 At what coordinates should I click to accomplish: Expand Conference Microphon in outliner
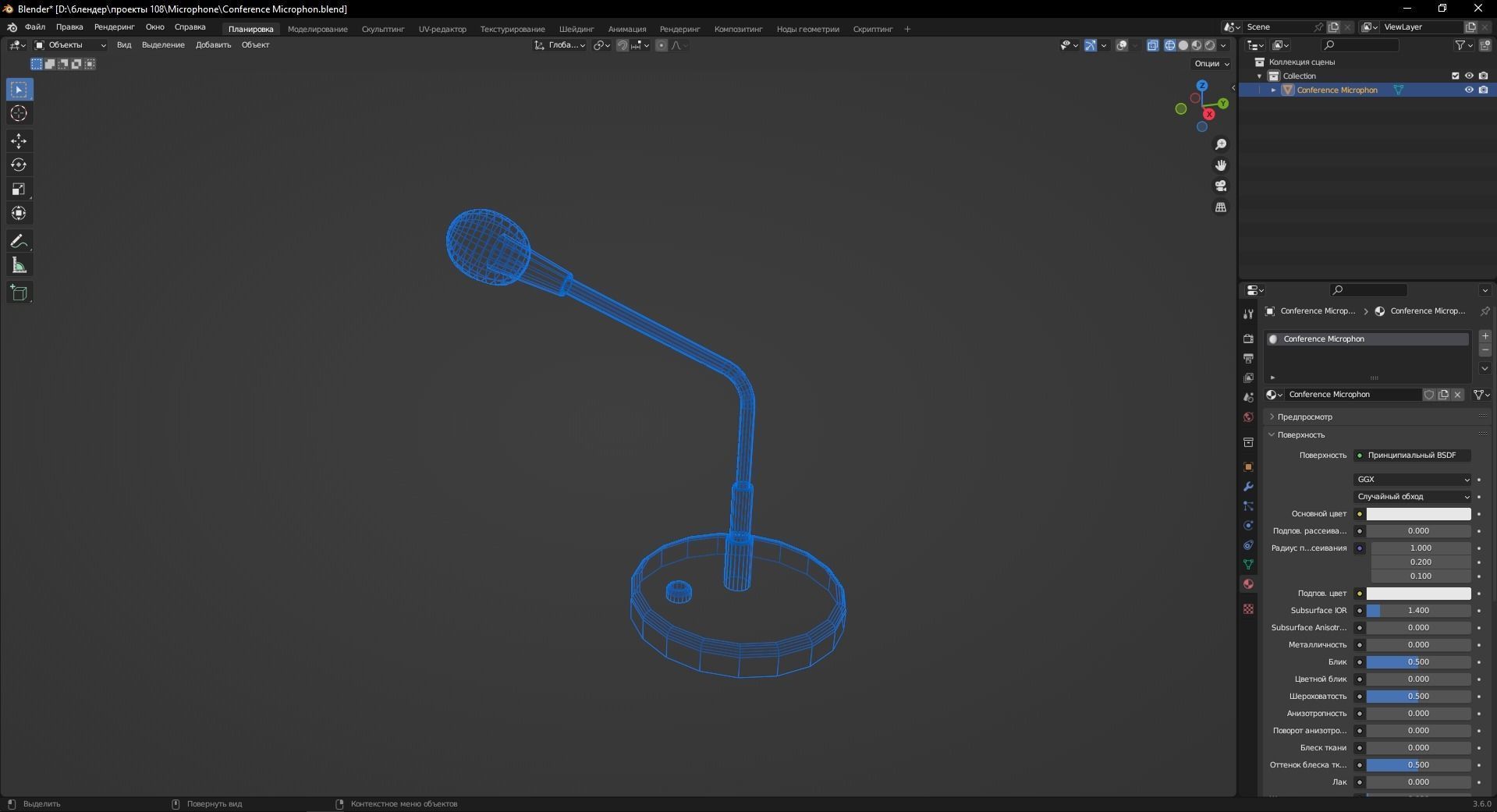(x=1274, y=90)
